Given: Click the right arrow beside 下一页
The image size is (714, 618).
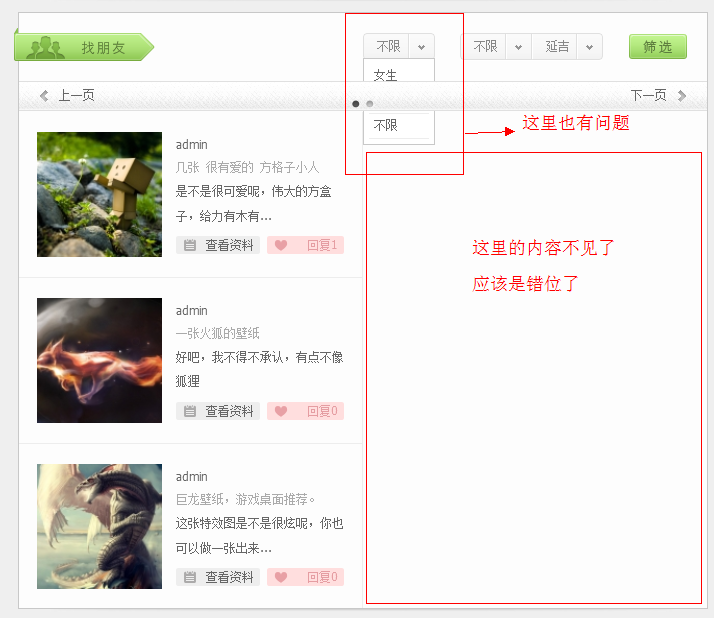Looking at the screenshot, I should click(681, 96).
